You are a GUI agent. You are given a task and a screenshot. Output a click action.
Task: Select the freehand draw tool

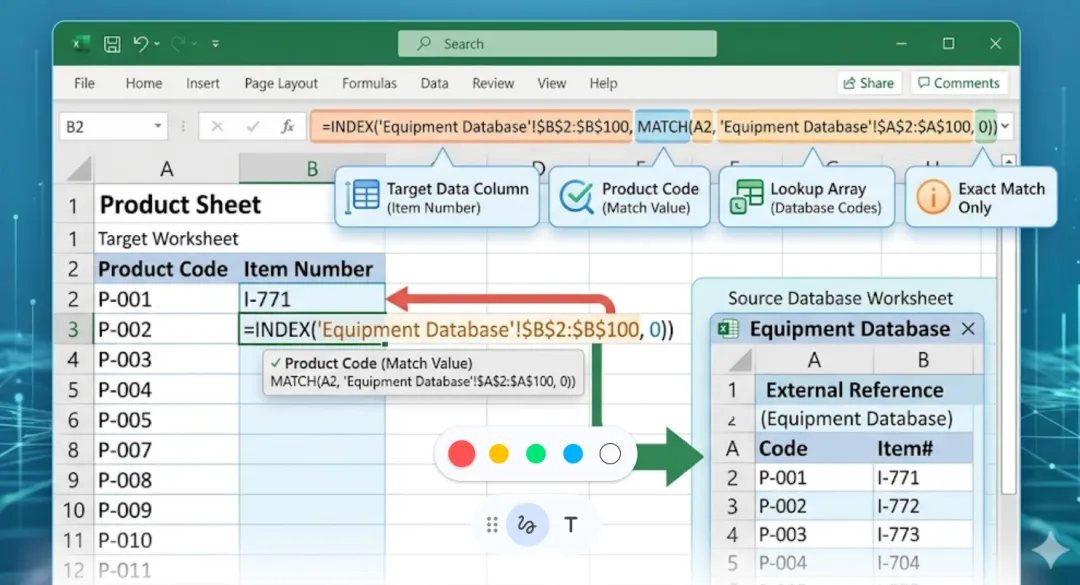click(527, 525)
